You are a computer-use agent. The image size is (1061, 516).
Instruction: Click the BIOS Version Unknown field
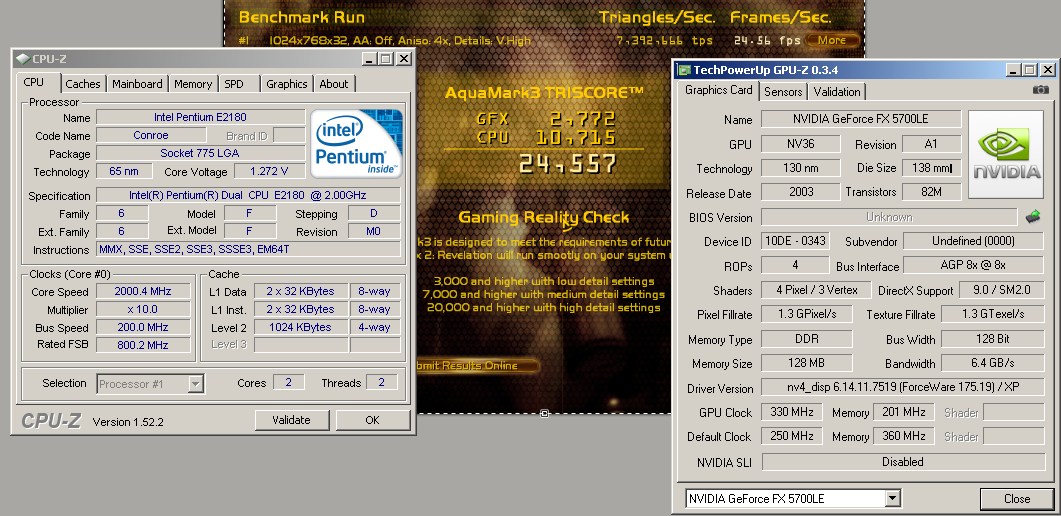tap(889, 217)
